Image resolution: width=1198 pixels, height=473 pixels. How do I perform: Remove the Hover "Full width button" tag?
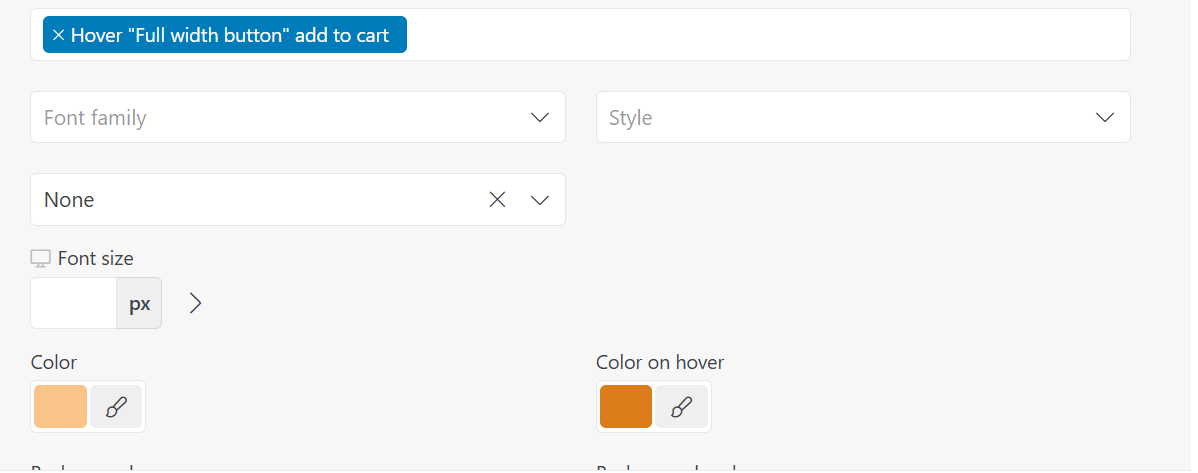click(58, 35)
